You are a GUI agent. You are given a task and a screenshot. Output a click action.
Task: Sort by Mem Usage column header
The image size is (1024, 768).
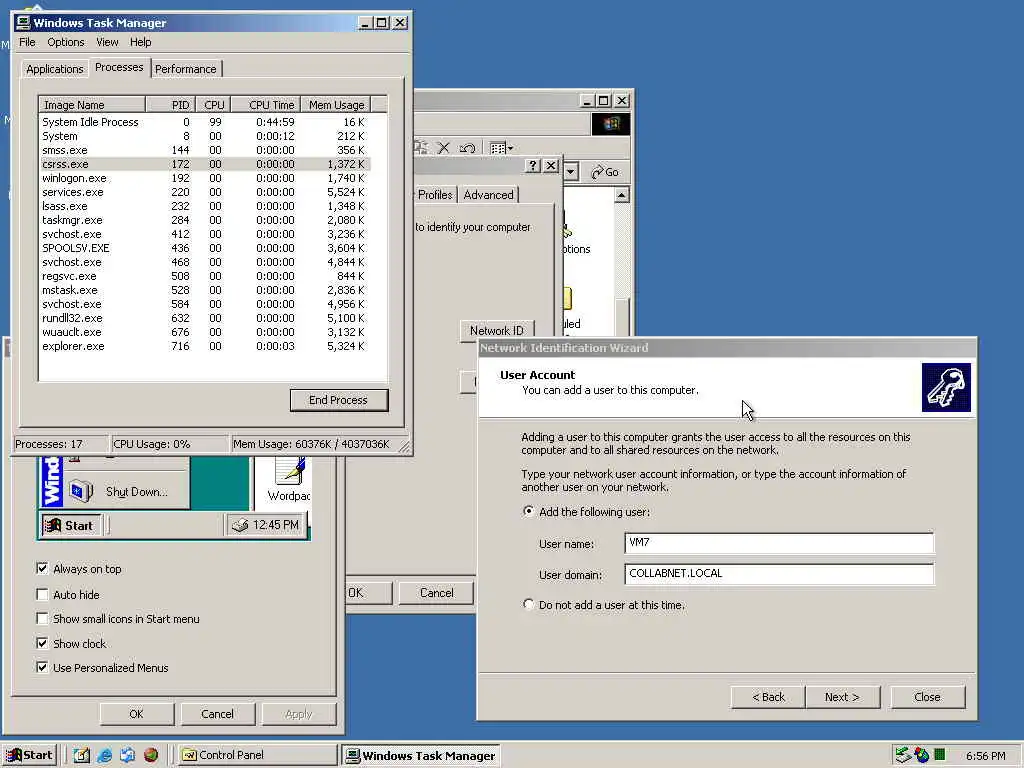click(336, 104)
